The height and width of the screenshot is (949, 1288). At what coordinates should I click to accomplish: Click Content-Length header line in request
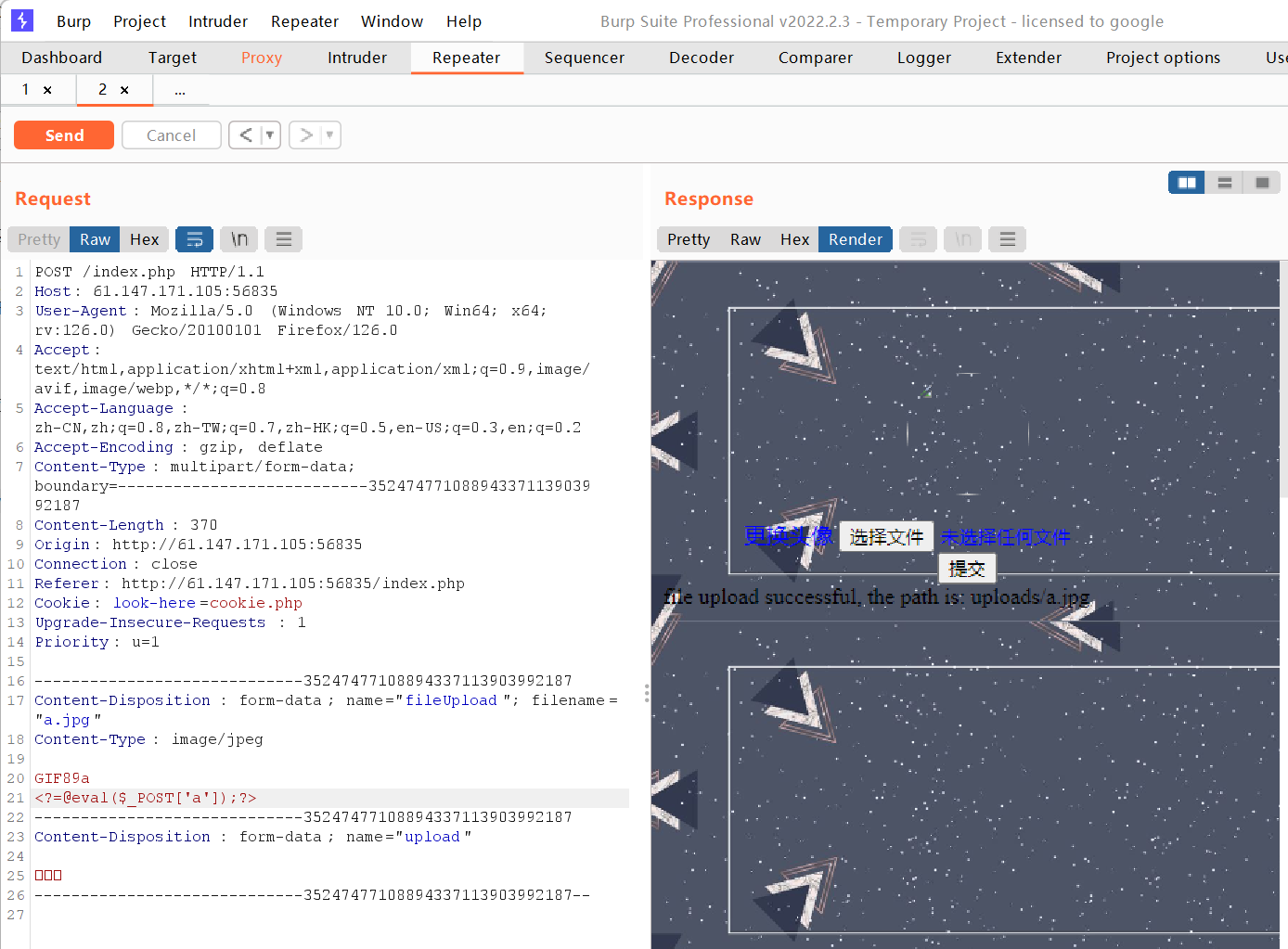126,525
